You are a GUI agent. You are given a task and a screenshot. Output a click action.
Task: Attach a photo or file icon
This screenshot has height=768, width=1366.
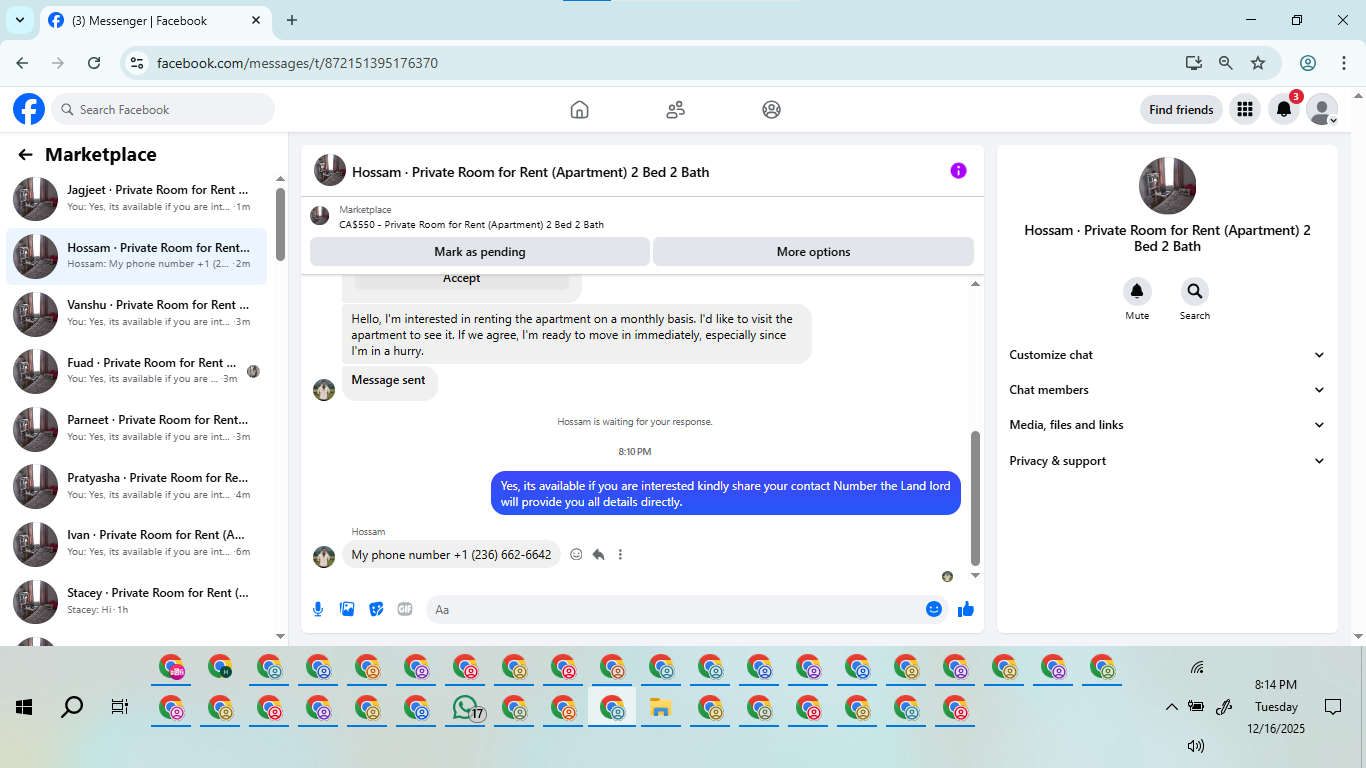tap(347, 609)
